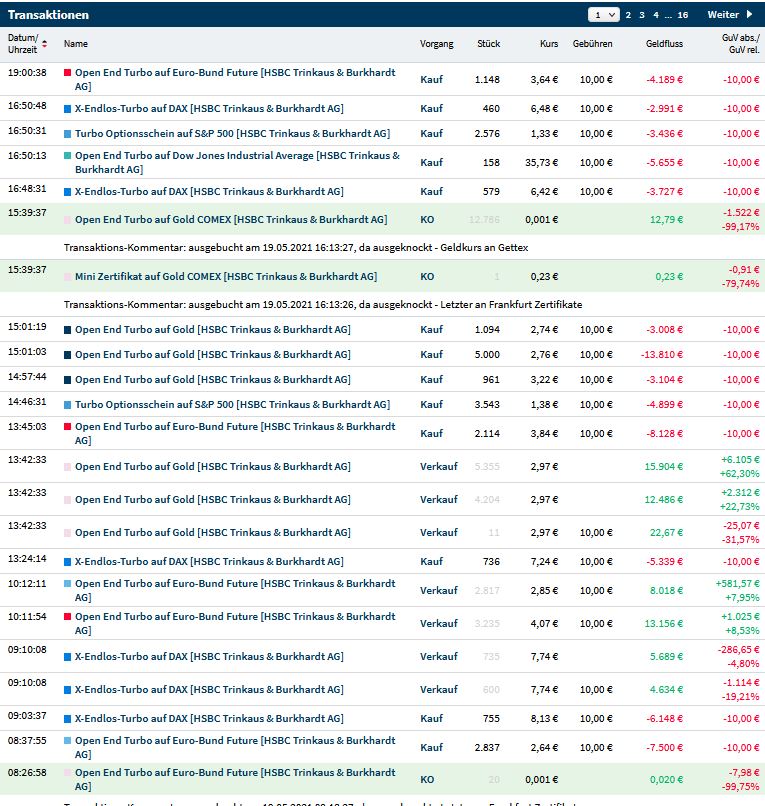The height and width of the screenshot is (806, 765).
Task: Click red square of 13:45:03 Euro-Bund row
Action: click(x=67, y=427)
